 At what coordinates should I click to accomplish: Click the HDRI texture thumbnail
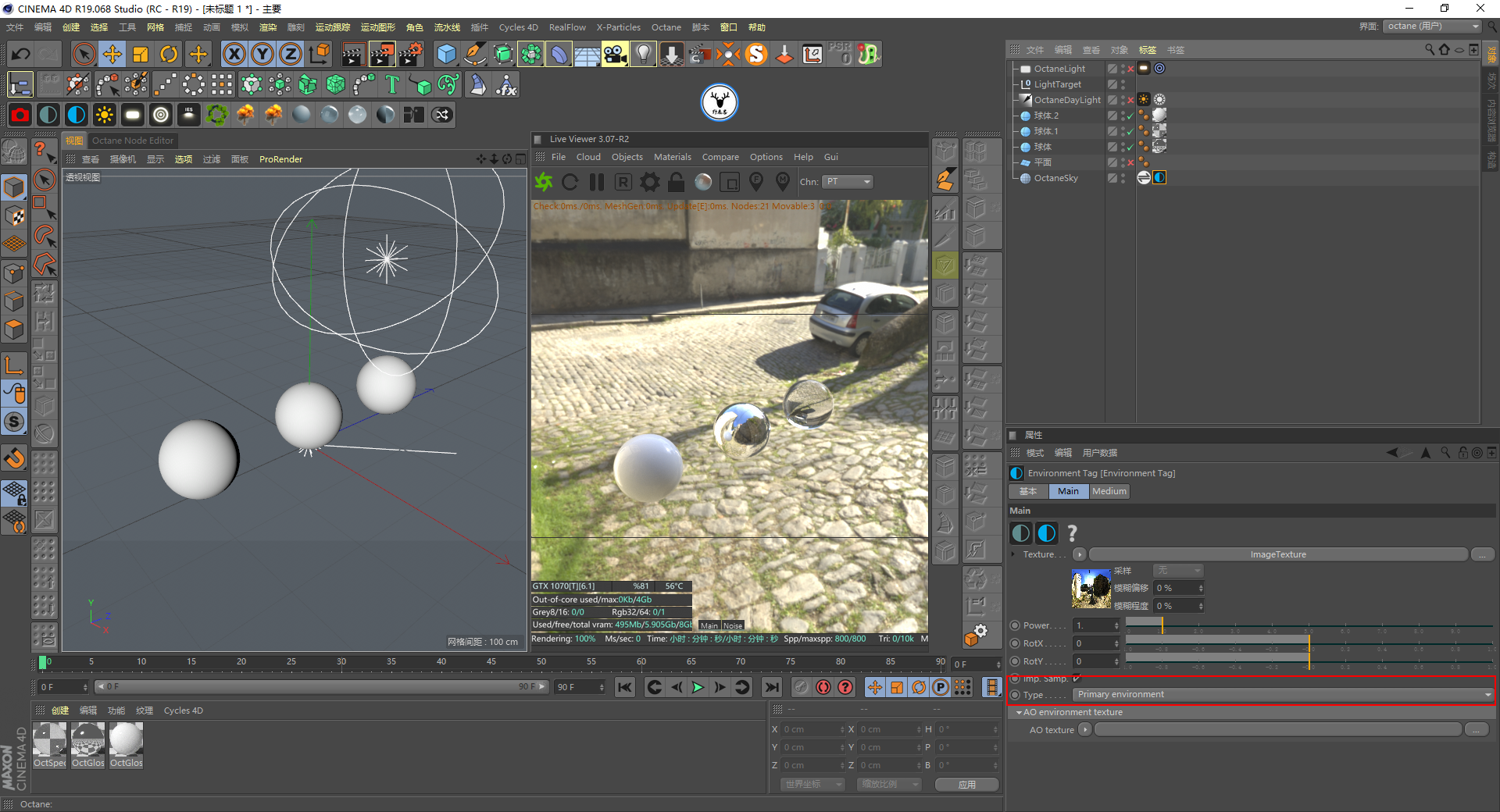1091,589
